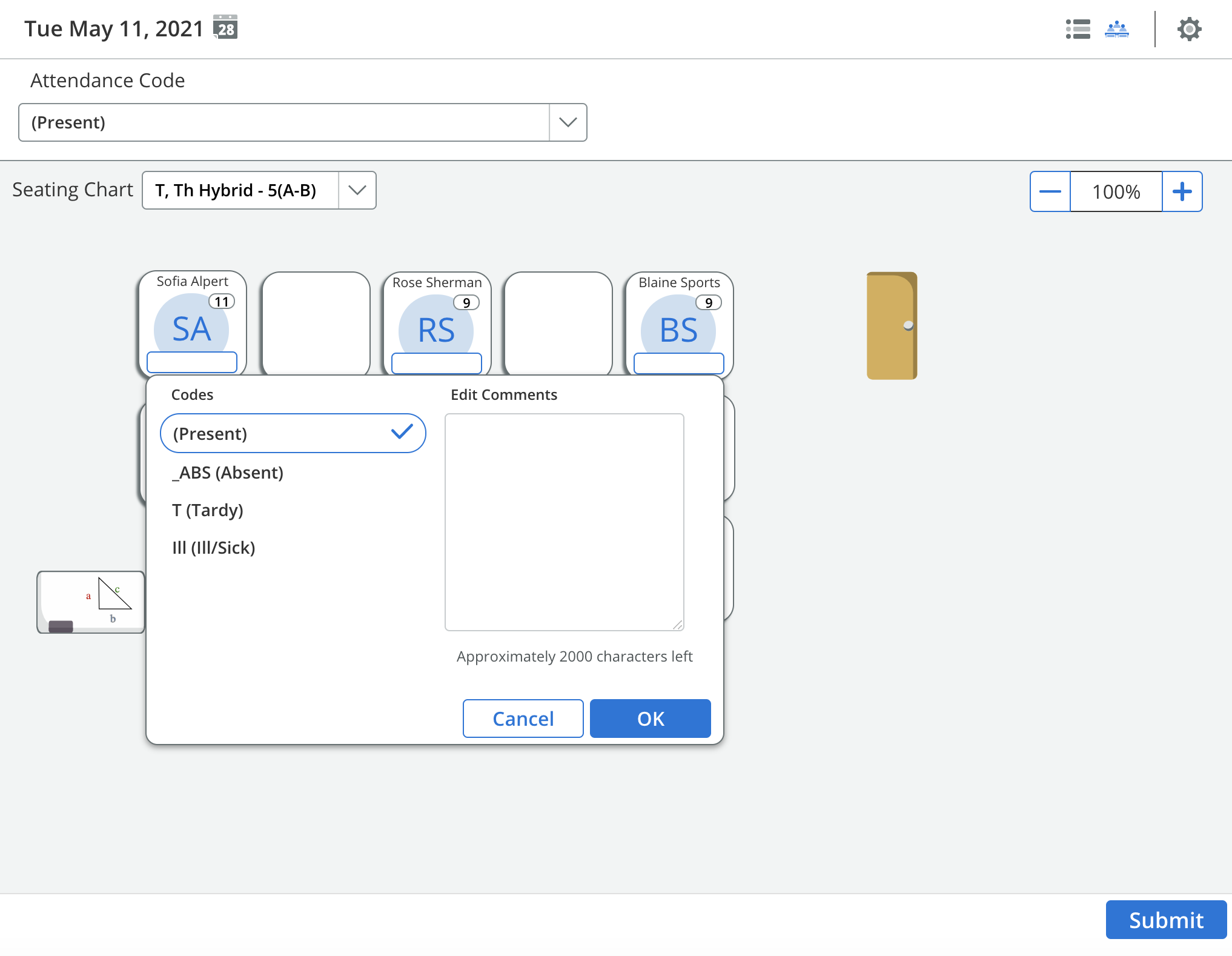Viewport: 1232px width, 956px height.
Task: Click Rose Sherman's RS avatar
Action: click(436, 330)
